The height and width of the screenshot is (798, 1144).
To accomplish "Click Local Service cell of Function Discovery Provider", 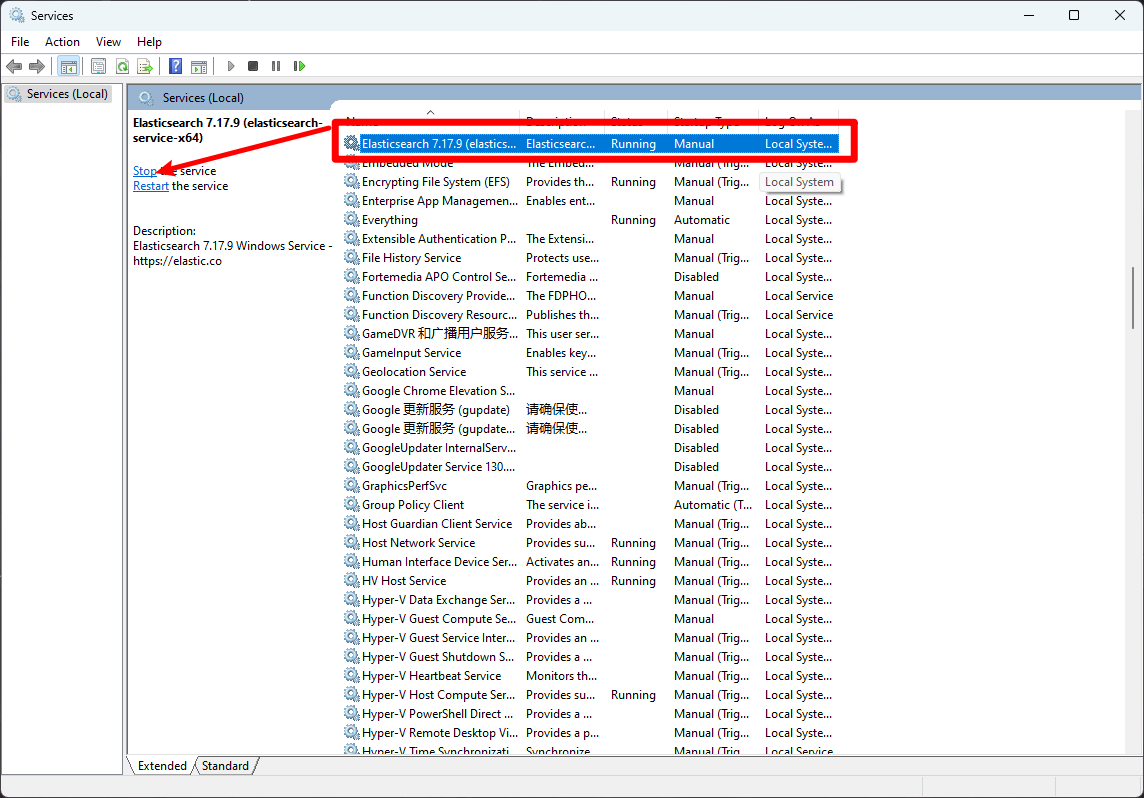I will 799,295.
